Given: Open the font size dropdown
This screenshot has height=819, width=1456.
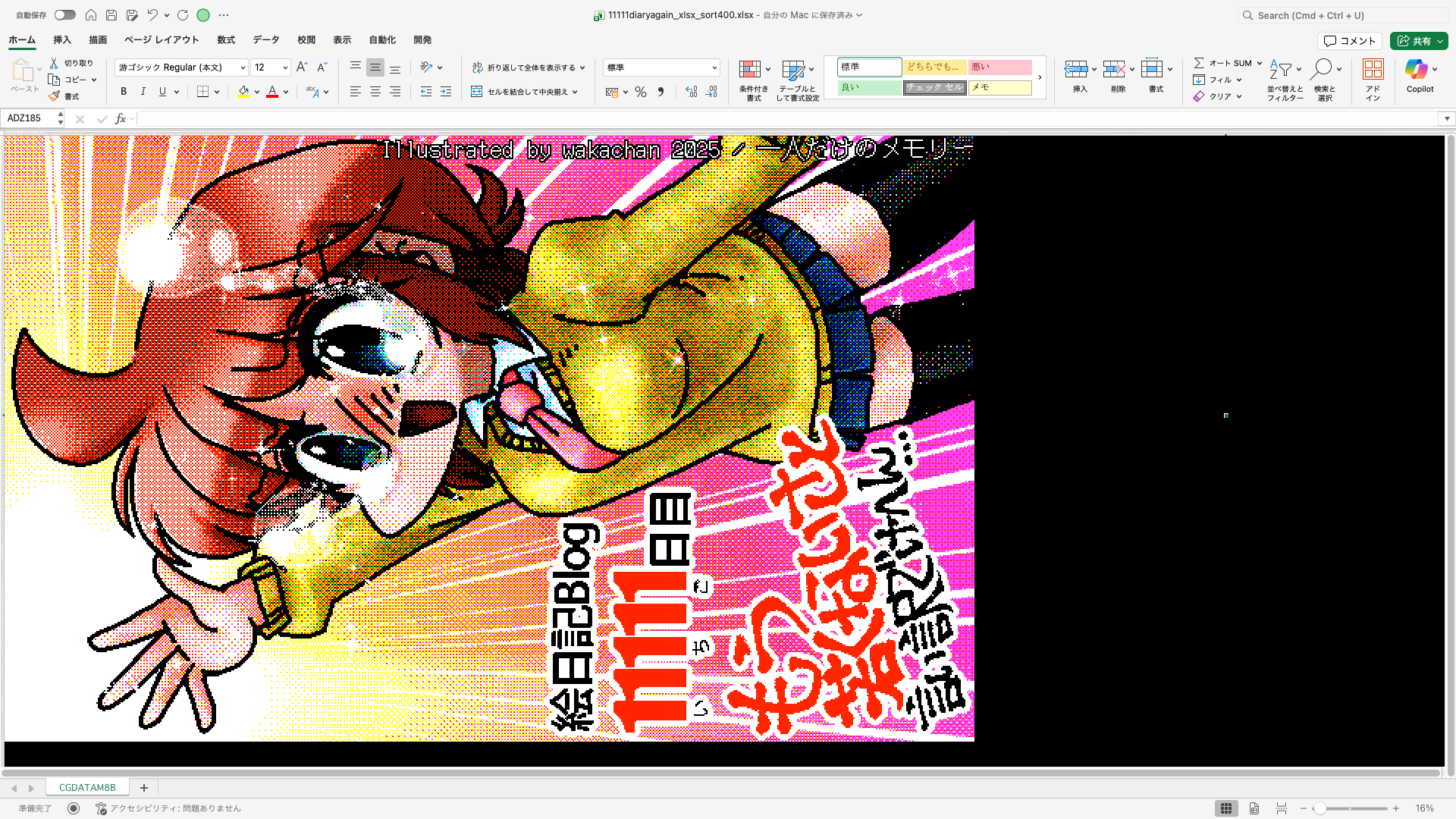Looking at the screenshot, I should (x=284, y=67).
